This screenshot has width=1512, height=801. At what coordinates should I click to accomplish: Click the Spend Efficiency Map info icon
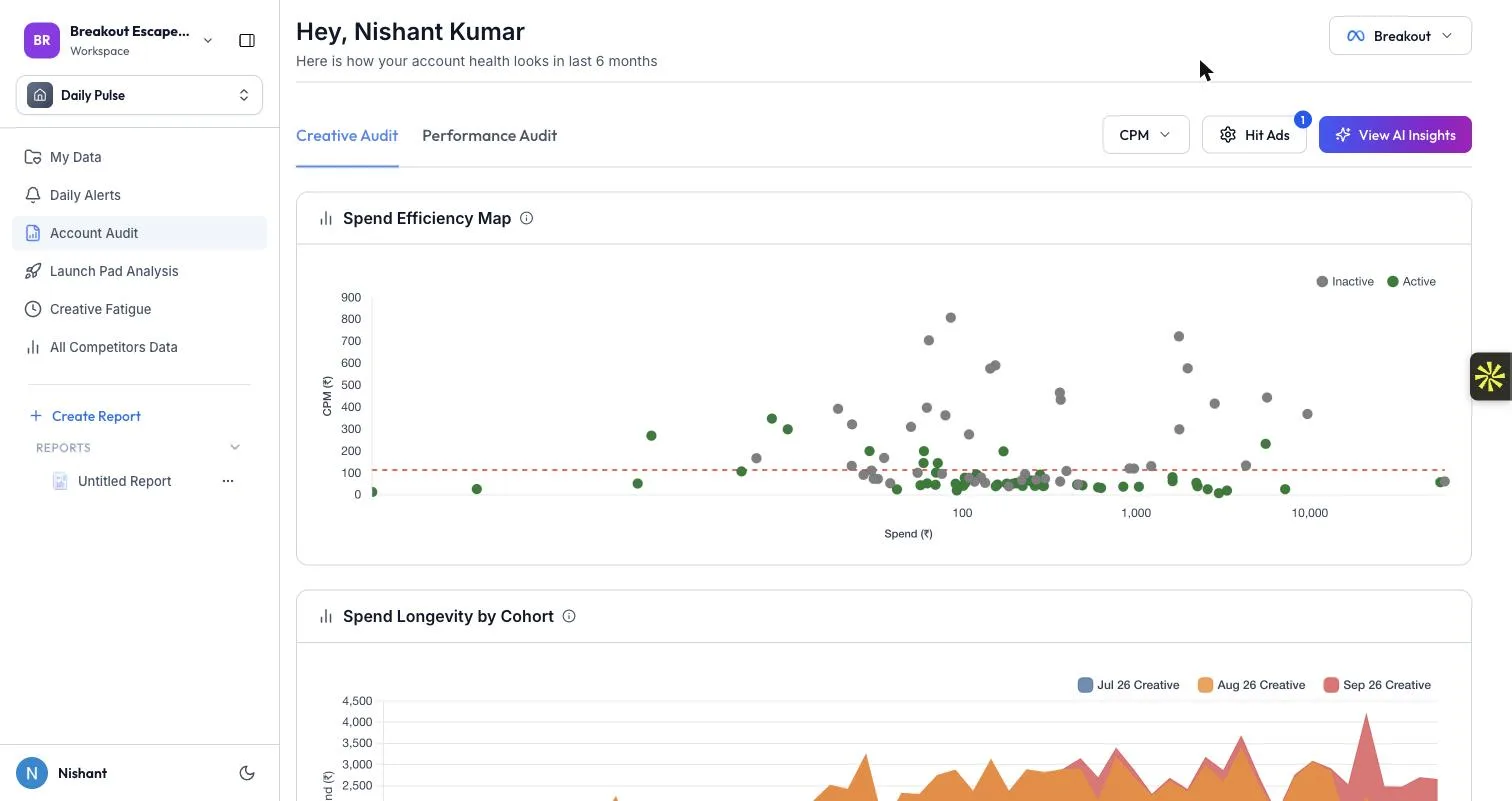pyautogui.click(x=527, y=218)
